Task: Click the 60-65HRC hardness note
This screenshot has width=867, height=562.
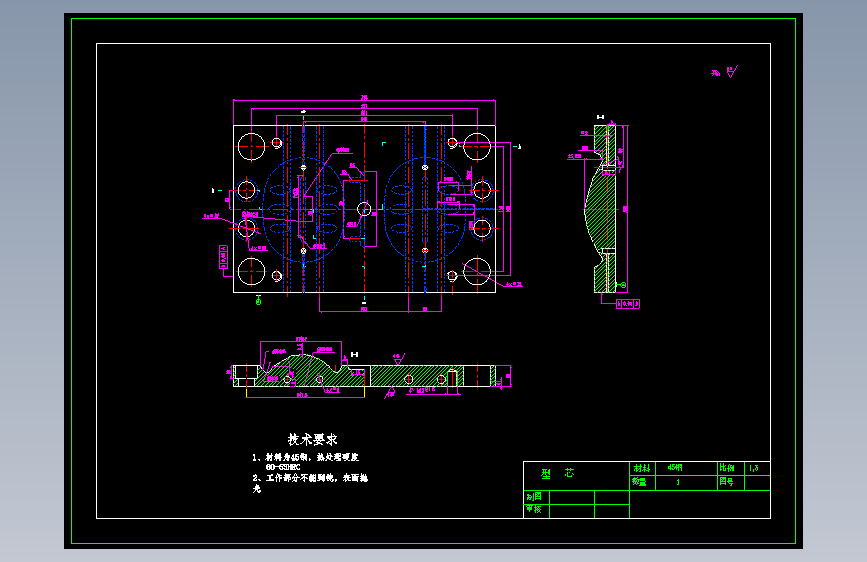Action: tap(283, 467)
